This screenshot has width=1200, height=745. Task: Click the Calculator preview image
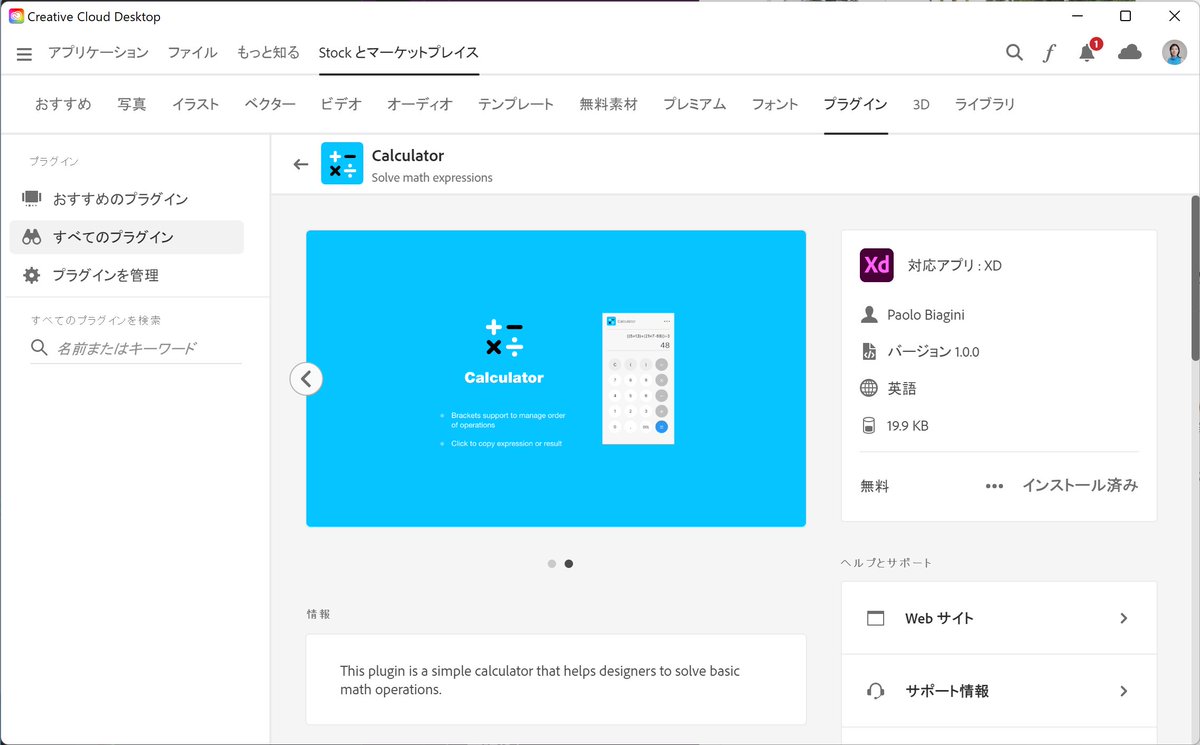click(x=556, y=378)
